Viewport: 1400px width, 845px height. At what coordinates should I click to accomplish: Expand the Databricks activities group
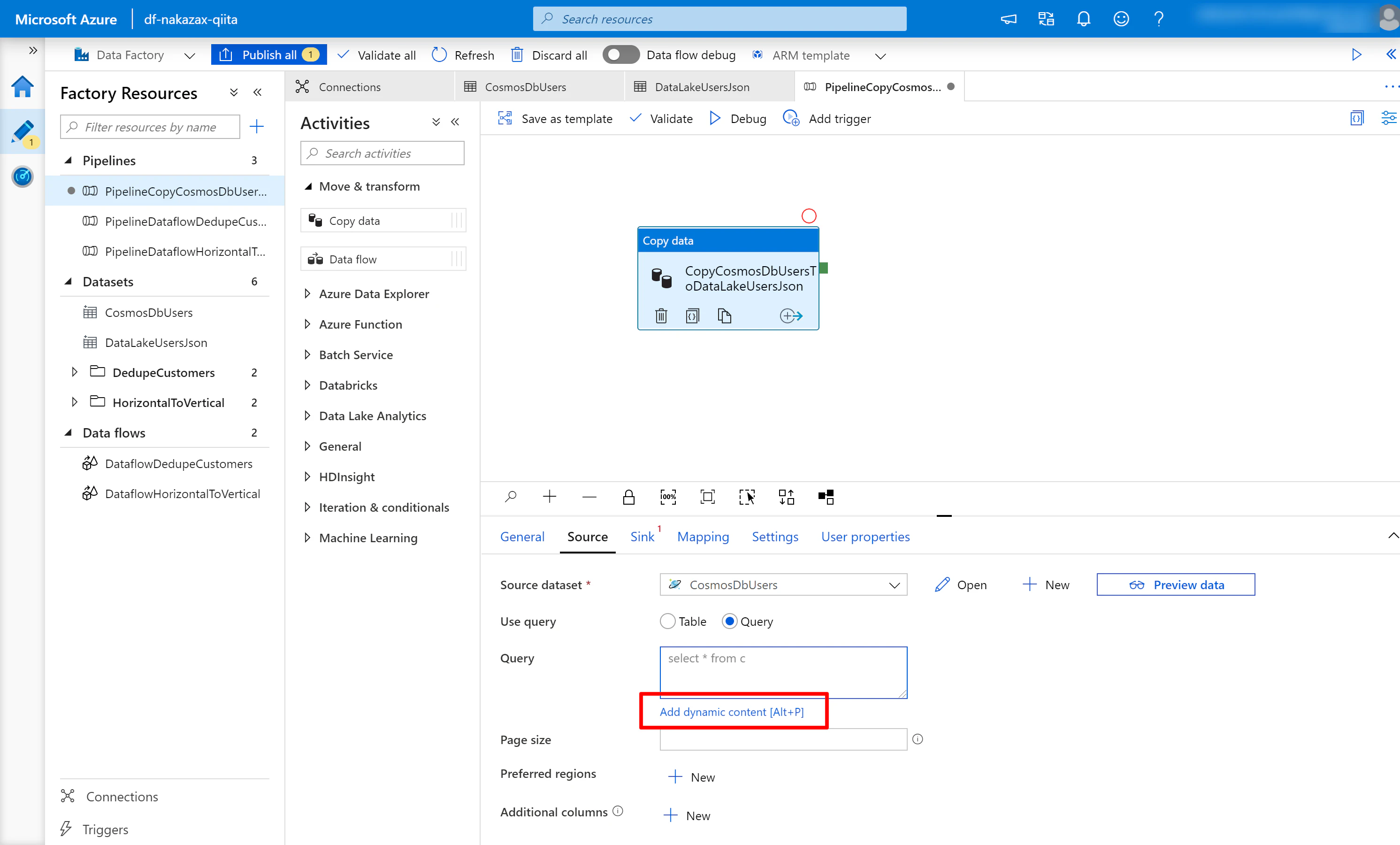tap(307, 385)
